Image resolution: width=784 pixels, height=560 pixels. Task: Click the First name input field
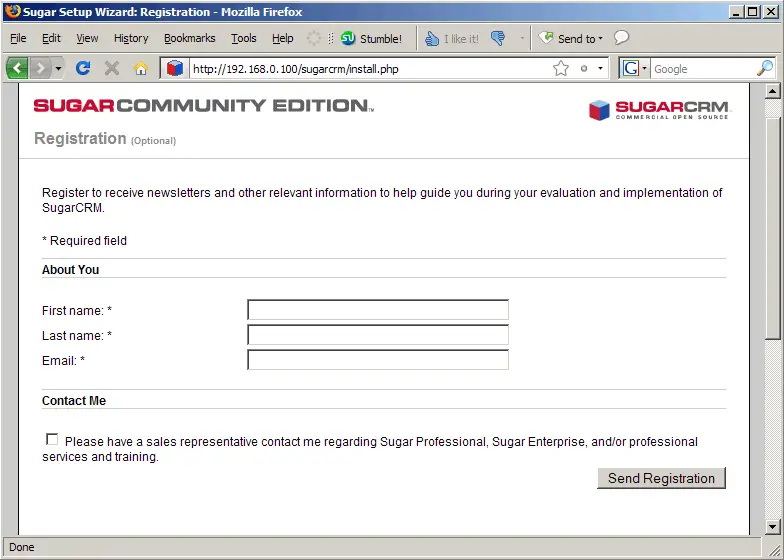click(378, 310)
